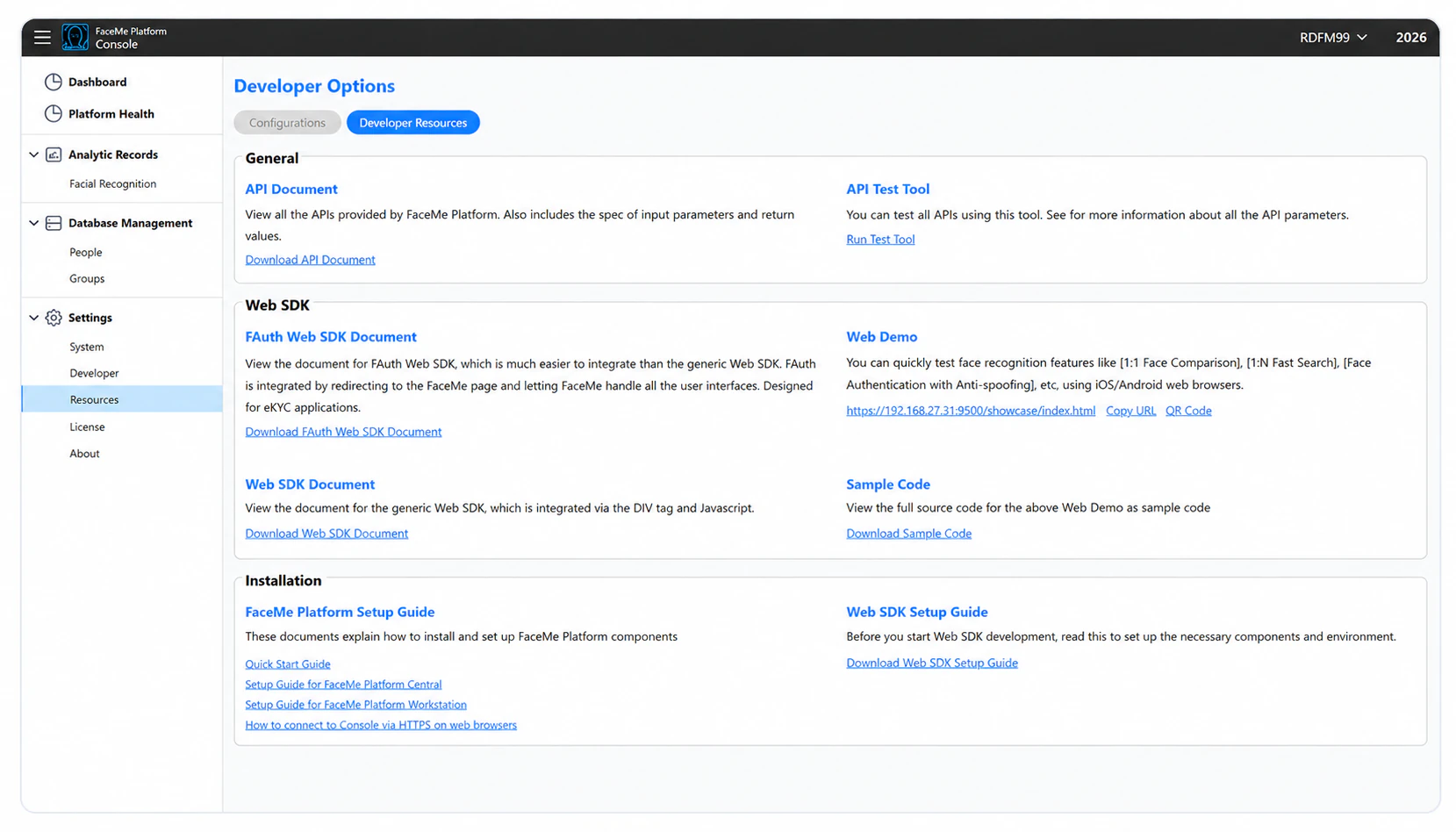
Task: Click the Analytic Records label
Action: pos(113,154)
